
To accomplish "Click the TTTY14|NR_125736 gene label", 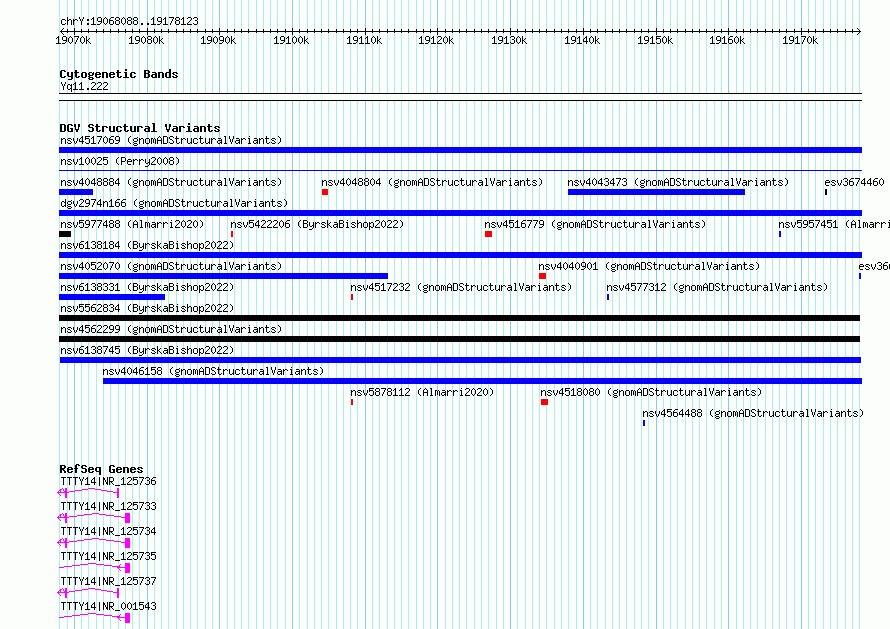I will click(x=108, y=481).
